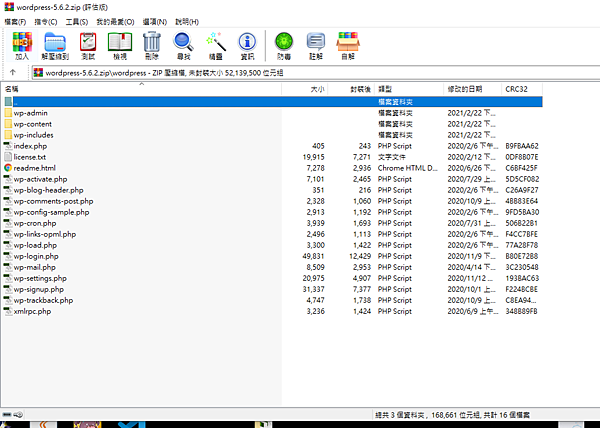Select xmlrpc.php file
Viewport: 600px width, 428px height.
point(32,311)
